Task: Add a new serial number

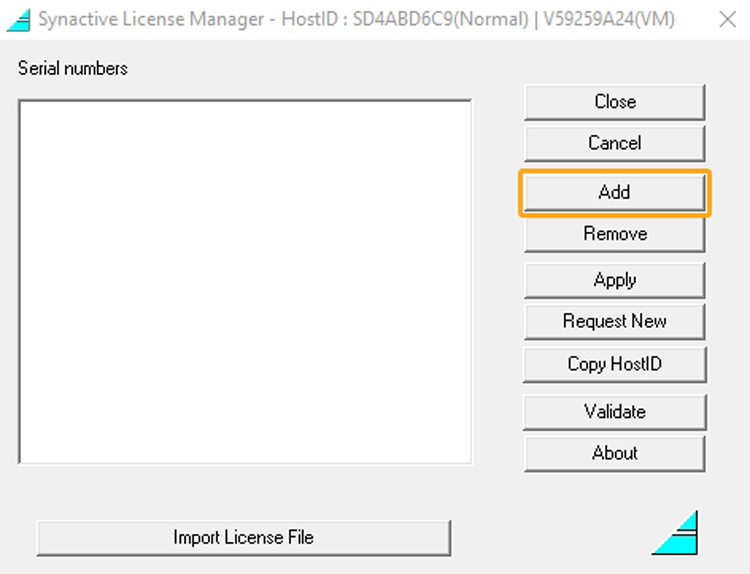Action: click(x=615, y=193)
